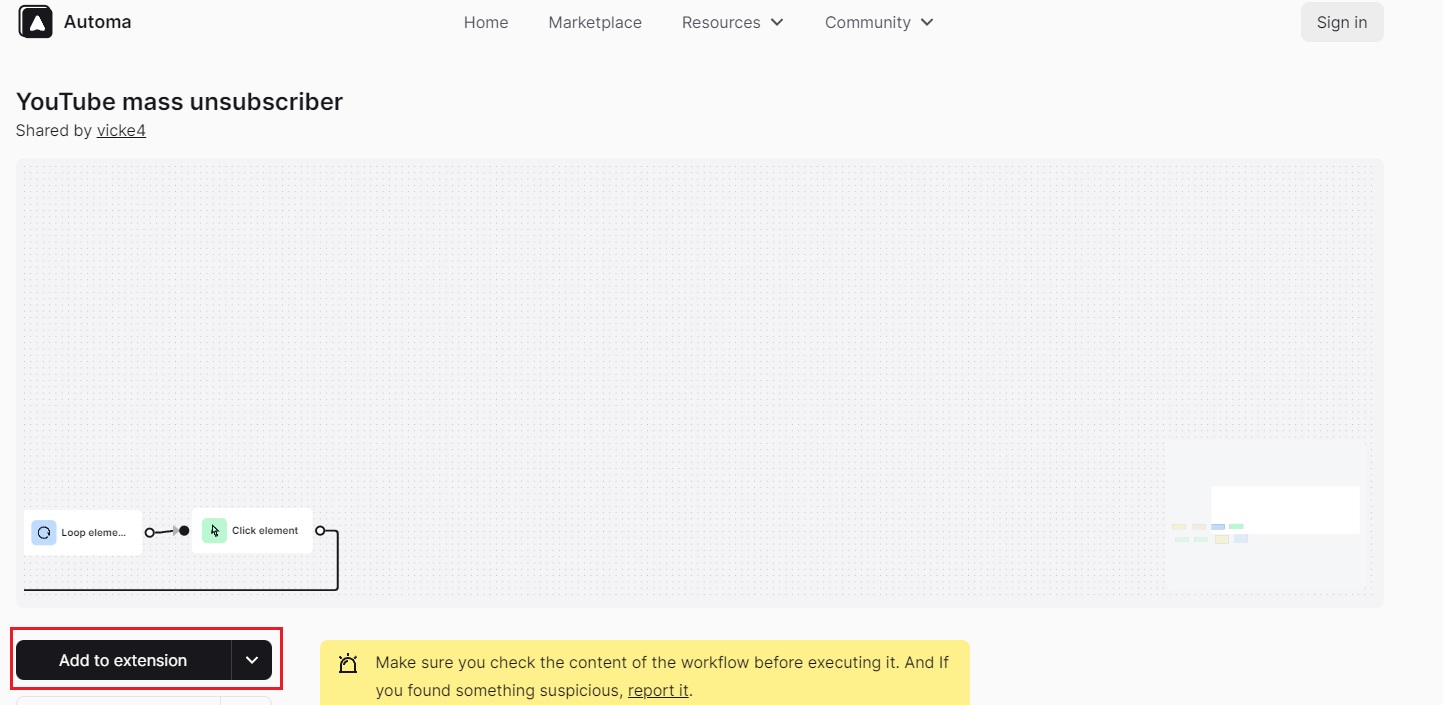Click the Sign in button
Image resolution: width=1443 pixels, height=705 pixels.
tap(1342, 22)
